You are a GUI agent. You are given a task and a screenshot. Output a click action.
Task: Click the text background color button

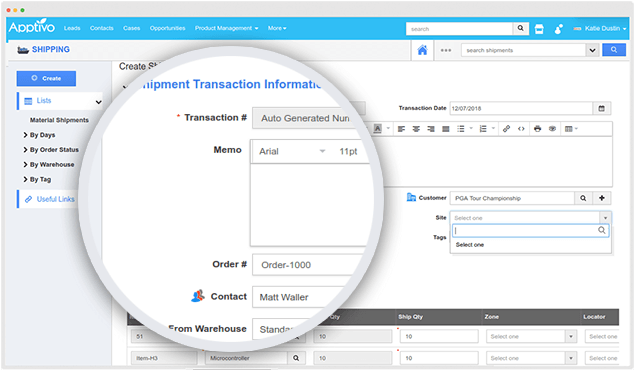pyautogui.click(x=377, y=129)
